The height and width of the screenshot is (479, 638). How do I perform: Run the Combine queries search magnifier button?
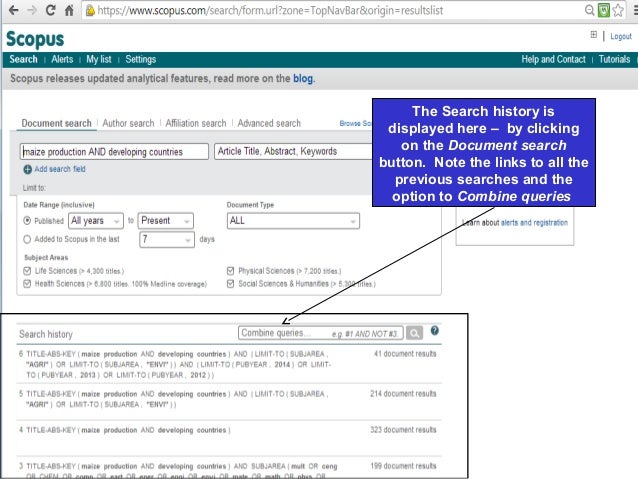[x=414, y=333]
